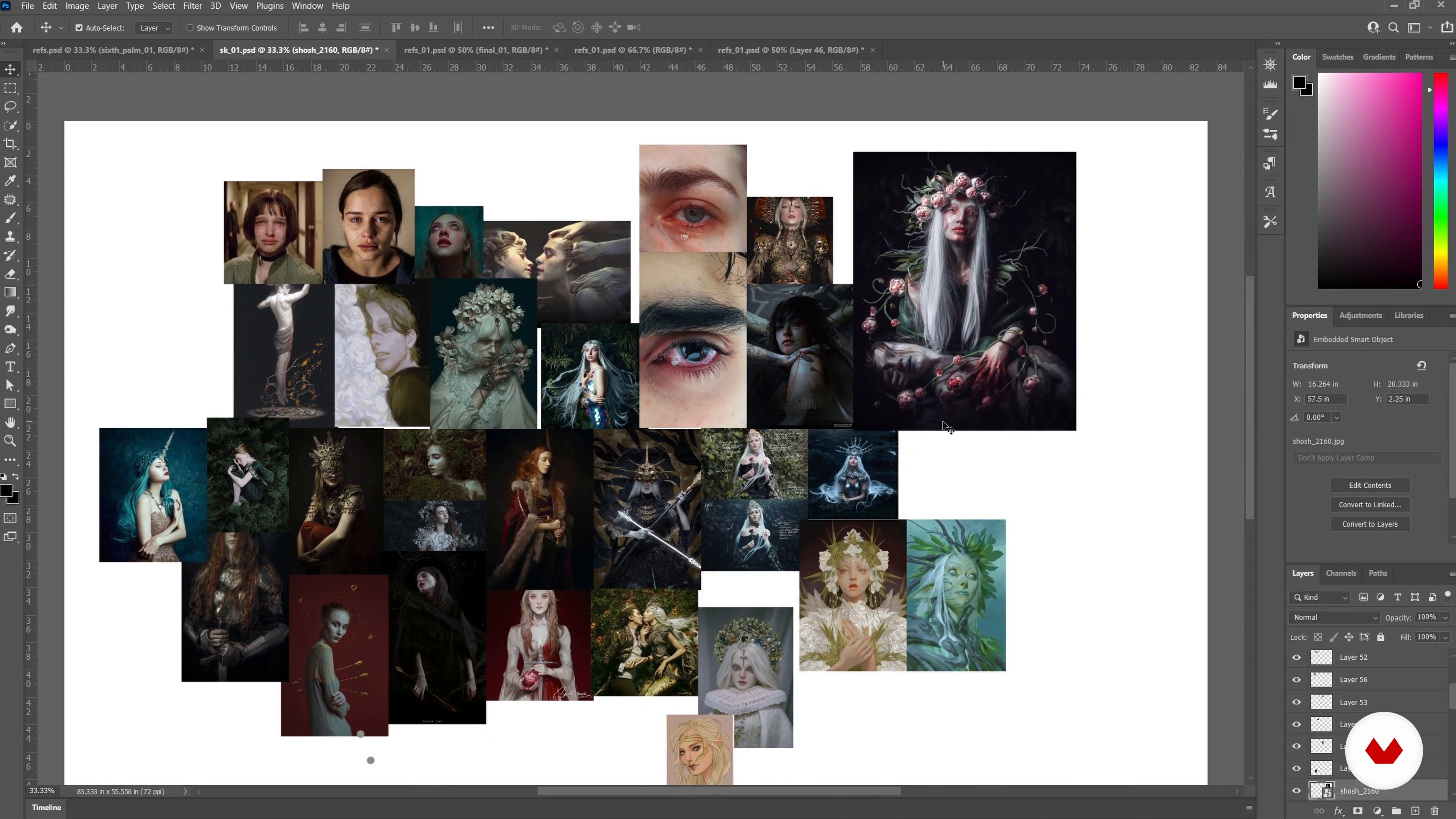Viewport: 1456px width, 819px height.
Task: Select the Pen tool
Action: pyautogui.click(x=10, y=348)
